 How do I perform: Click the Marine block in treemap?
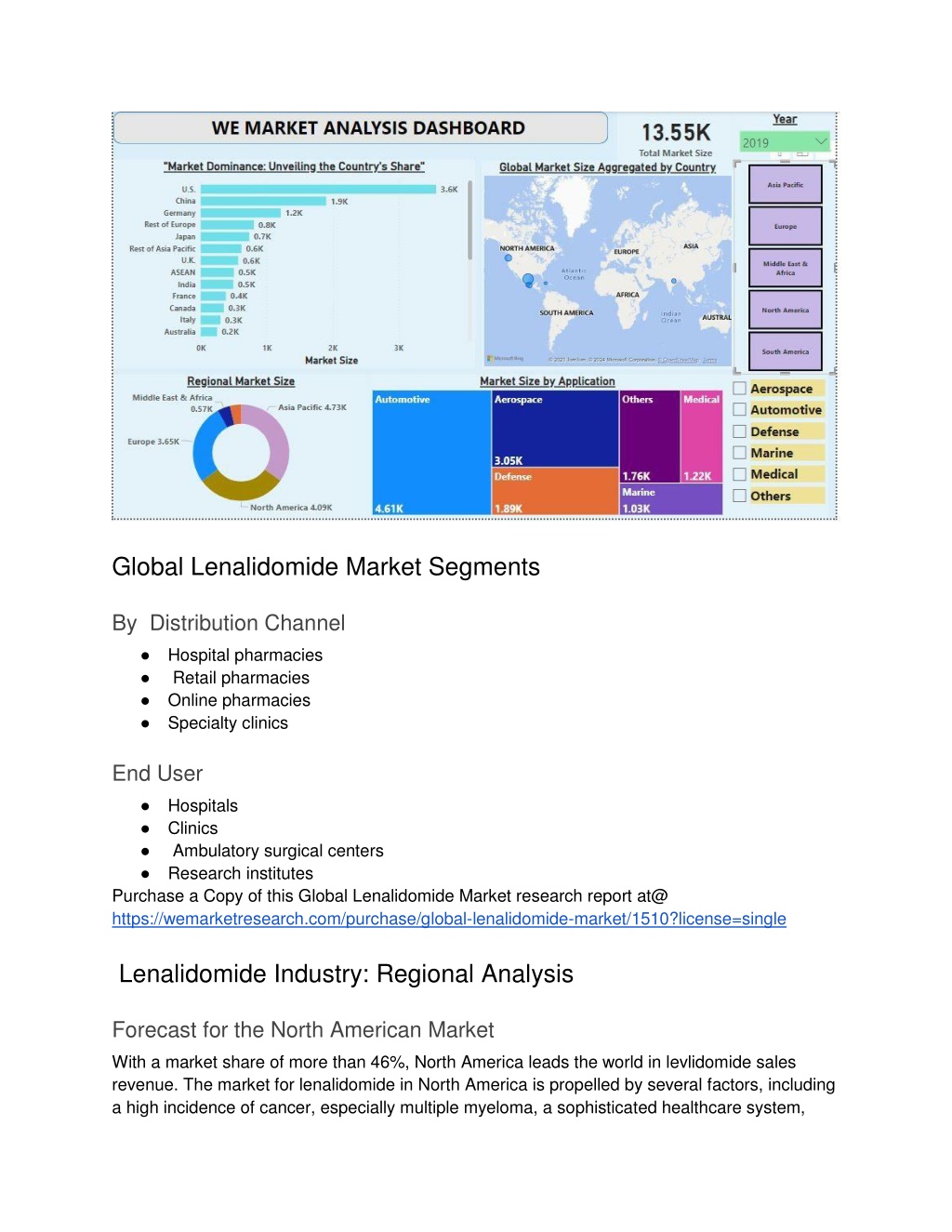pos(671,499)
